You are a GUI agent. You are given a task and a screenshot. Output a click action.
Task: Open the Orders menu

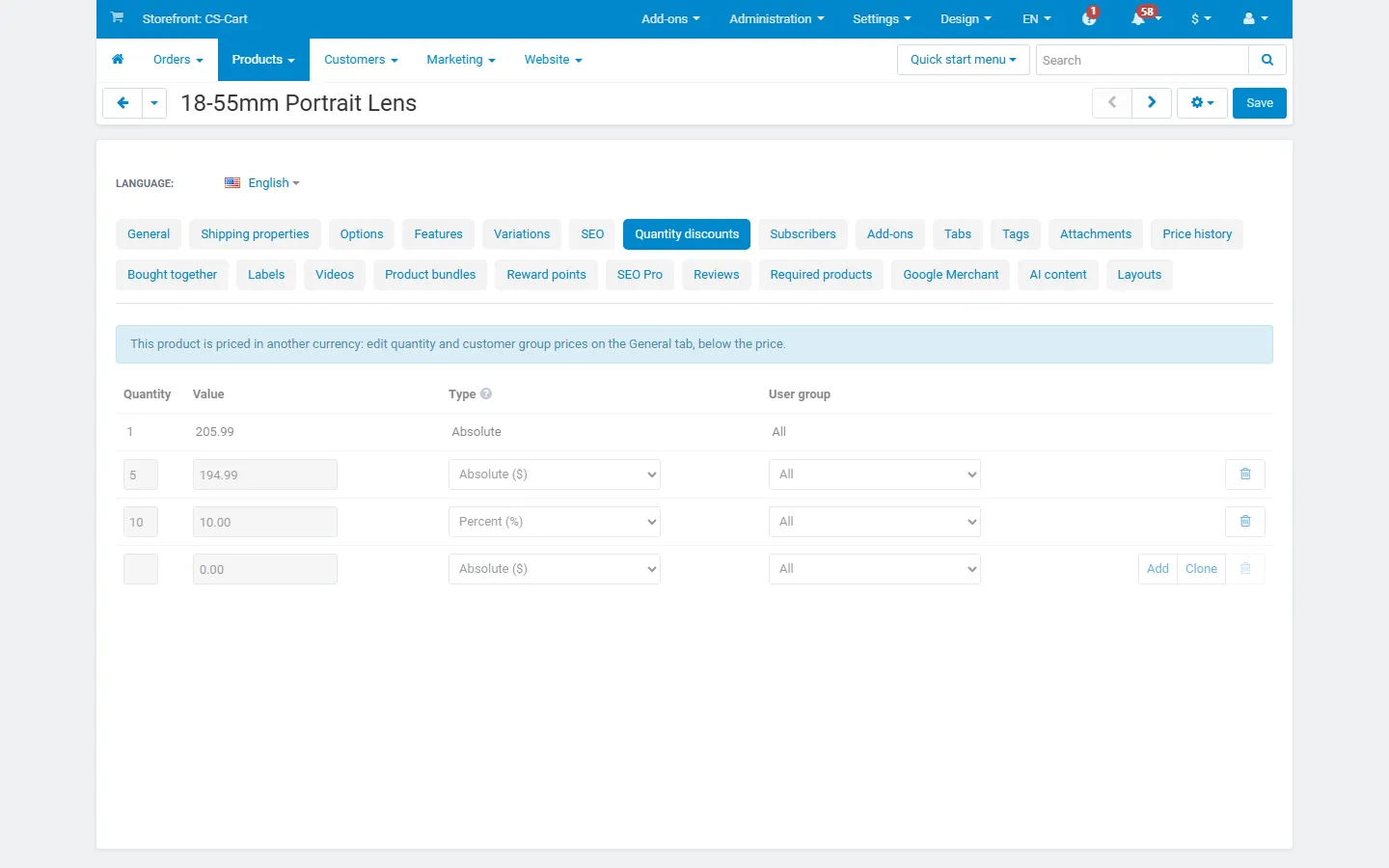tap(178, 60)
